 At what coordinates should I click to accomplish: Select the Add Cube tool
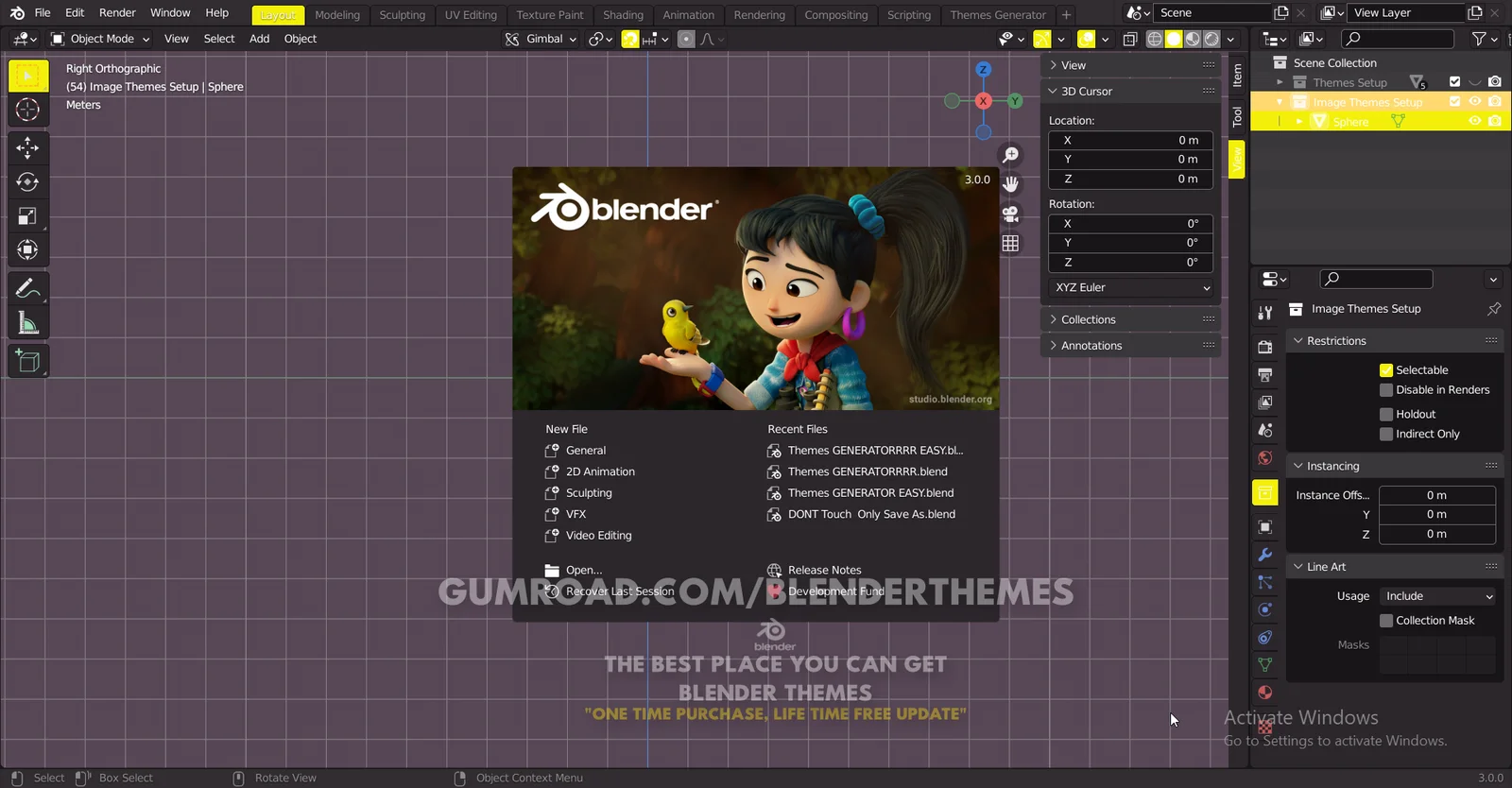click(x=28, y=361)
